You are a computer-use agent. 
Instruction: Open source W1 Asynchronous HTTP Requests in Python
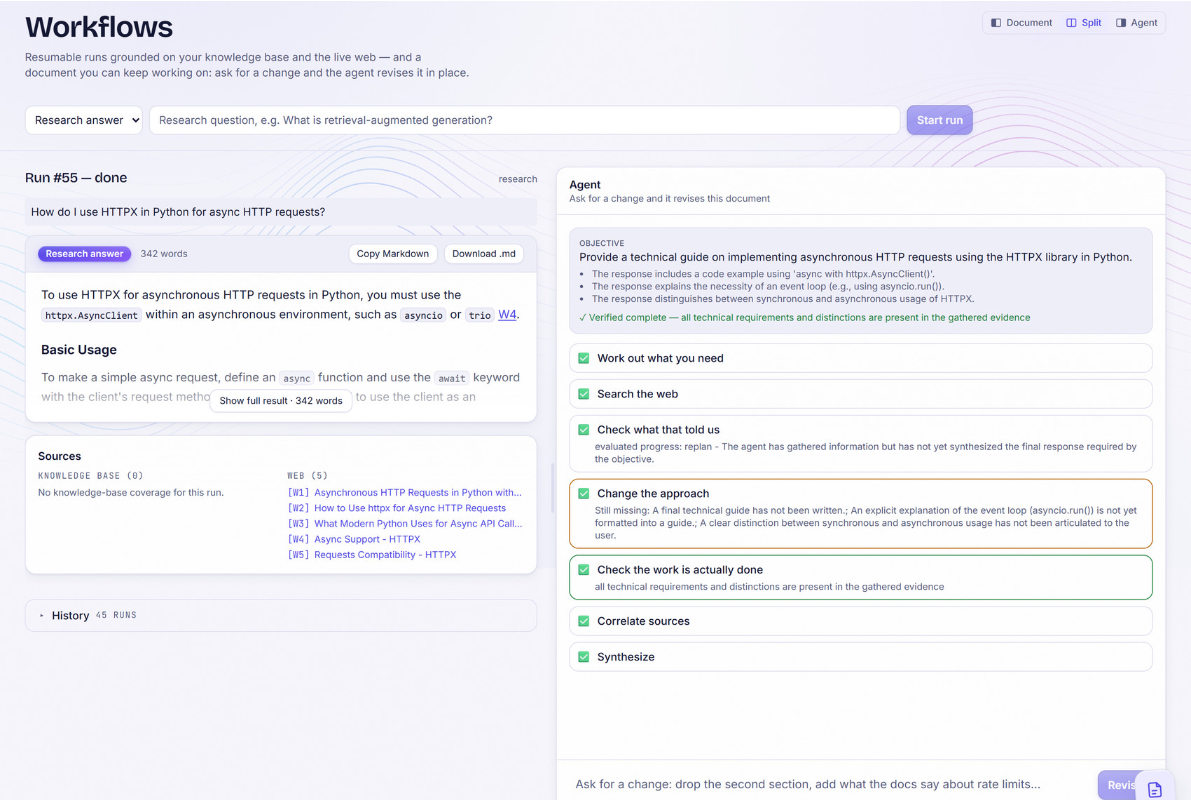tap(405, 492)
